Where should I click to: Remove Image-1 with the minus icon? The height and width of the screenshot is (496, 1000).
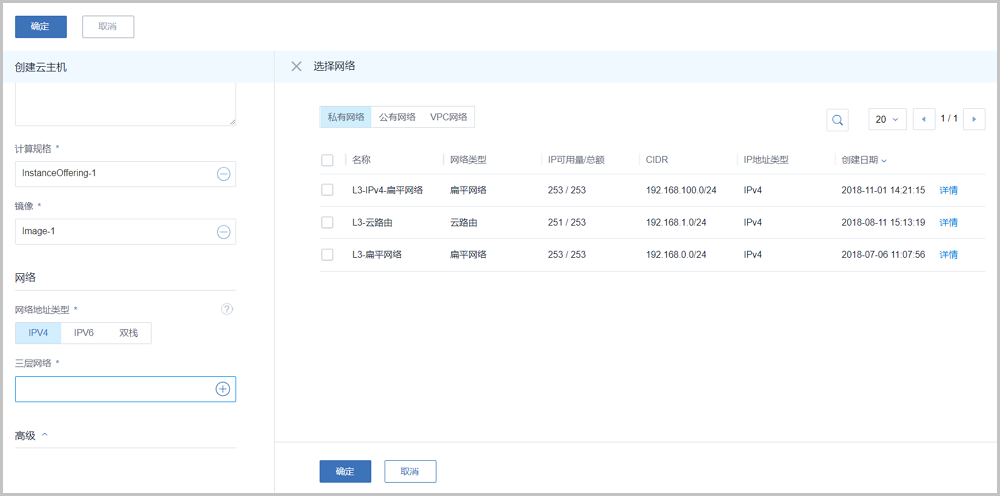click(223, 232)
